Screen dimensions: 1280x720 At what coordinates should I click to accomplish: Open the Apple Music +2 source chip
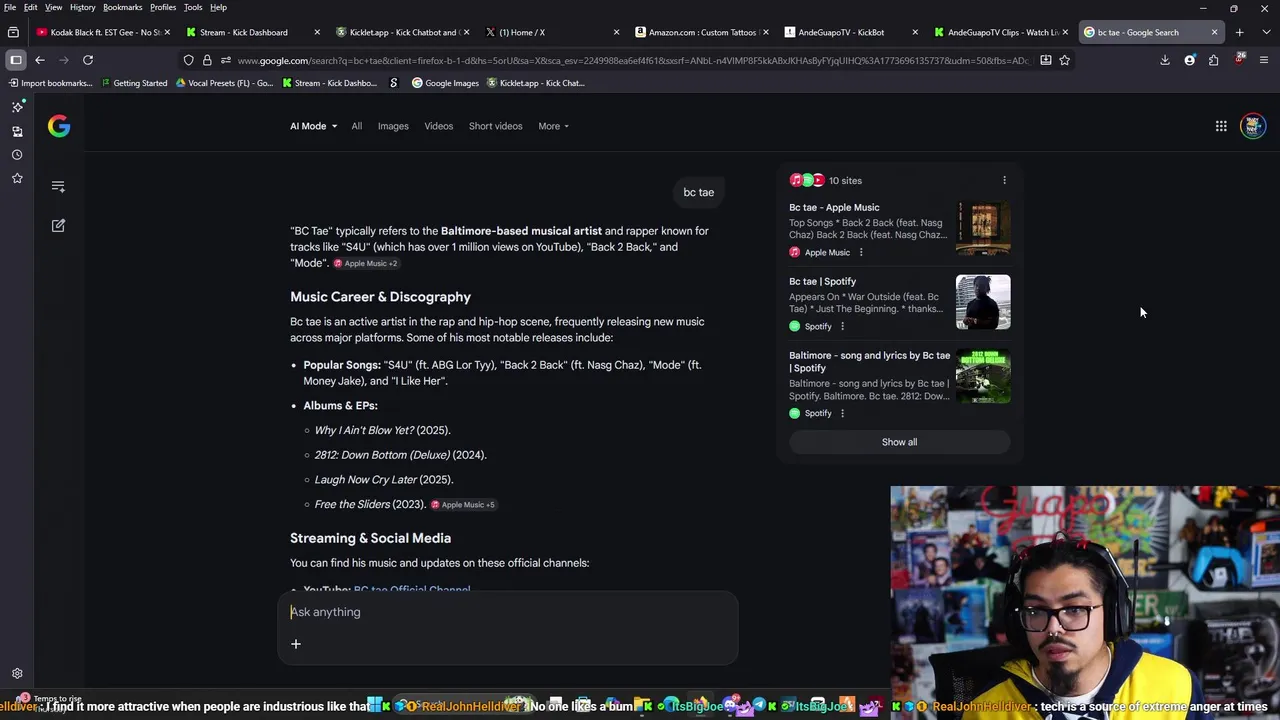click(x=365, y=264)
